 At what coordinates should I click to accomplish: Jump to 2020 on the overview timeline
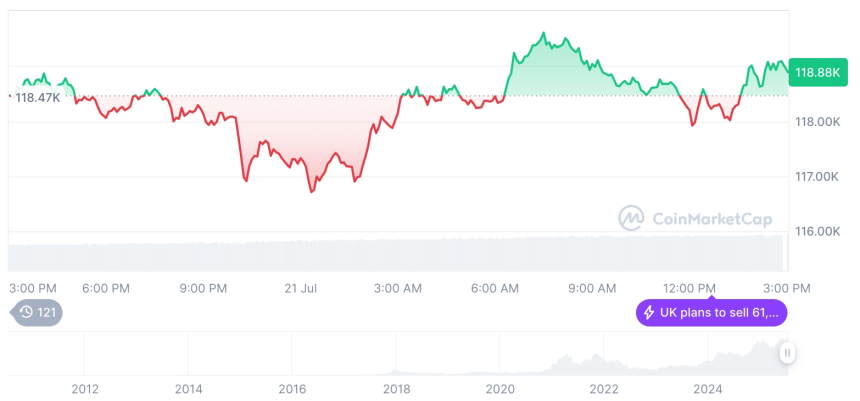(499, 389)
